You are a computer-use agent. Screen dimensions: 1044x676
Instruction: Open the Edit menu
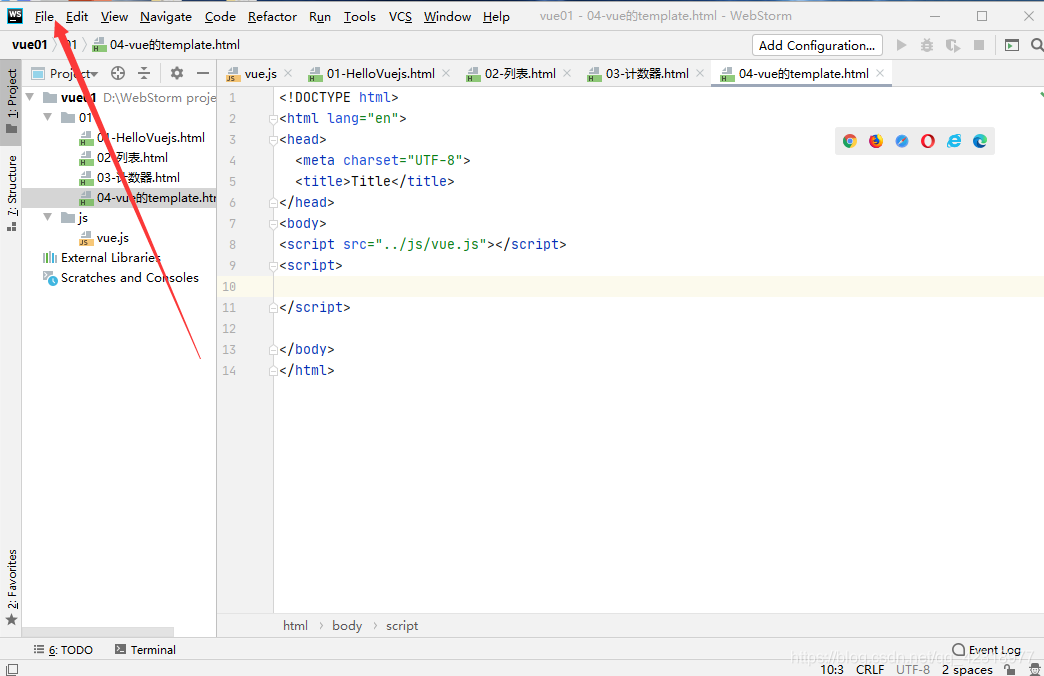click(x=77, y=17)
